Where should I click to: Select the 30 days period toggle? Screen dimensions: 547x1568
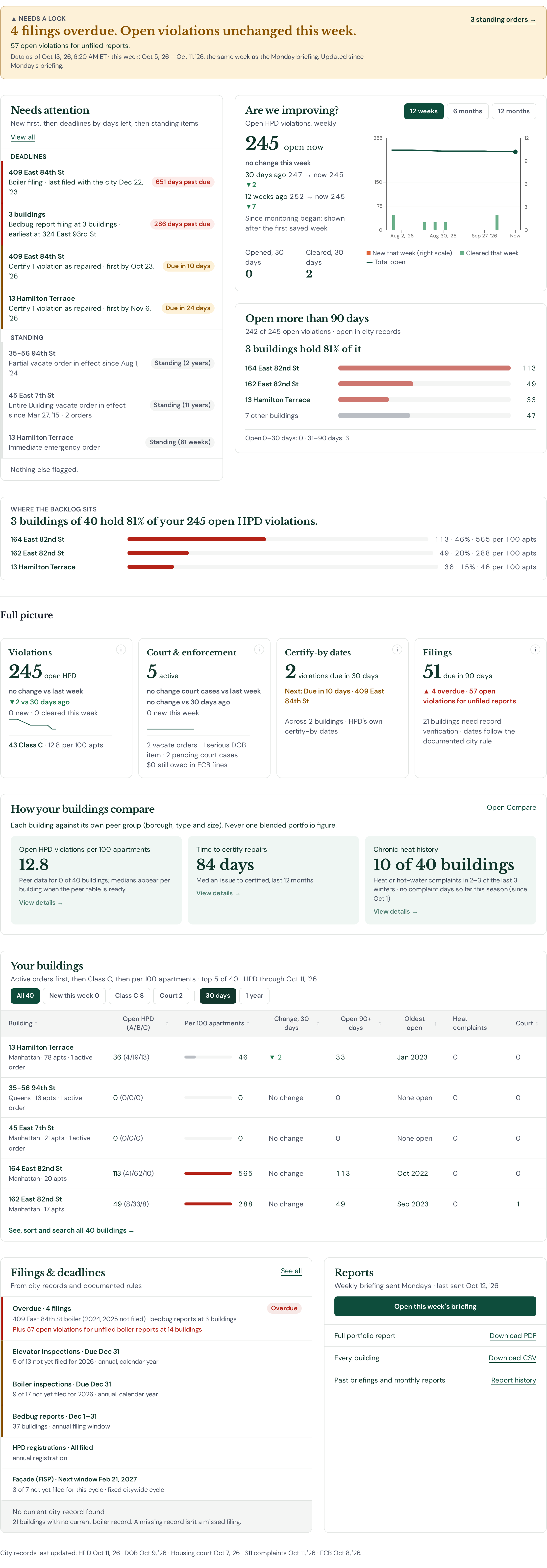coord(218,996)
